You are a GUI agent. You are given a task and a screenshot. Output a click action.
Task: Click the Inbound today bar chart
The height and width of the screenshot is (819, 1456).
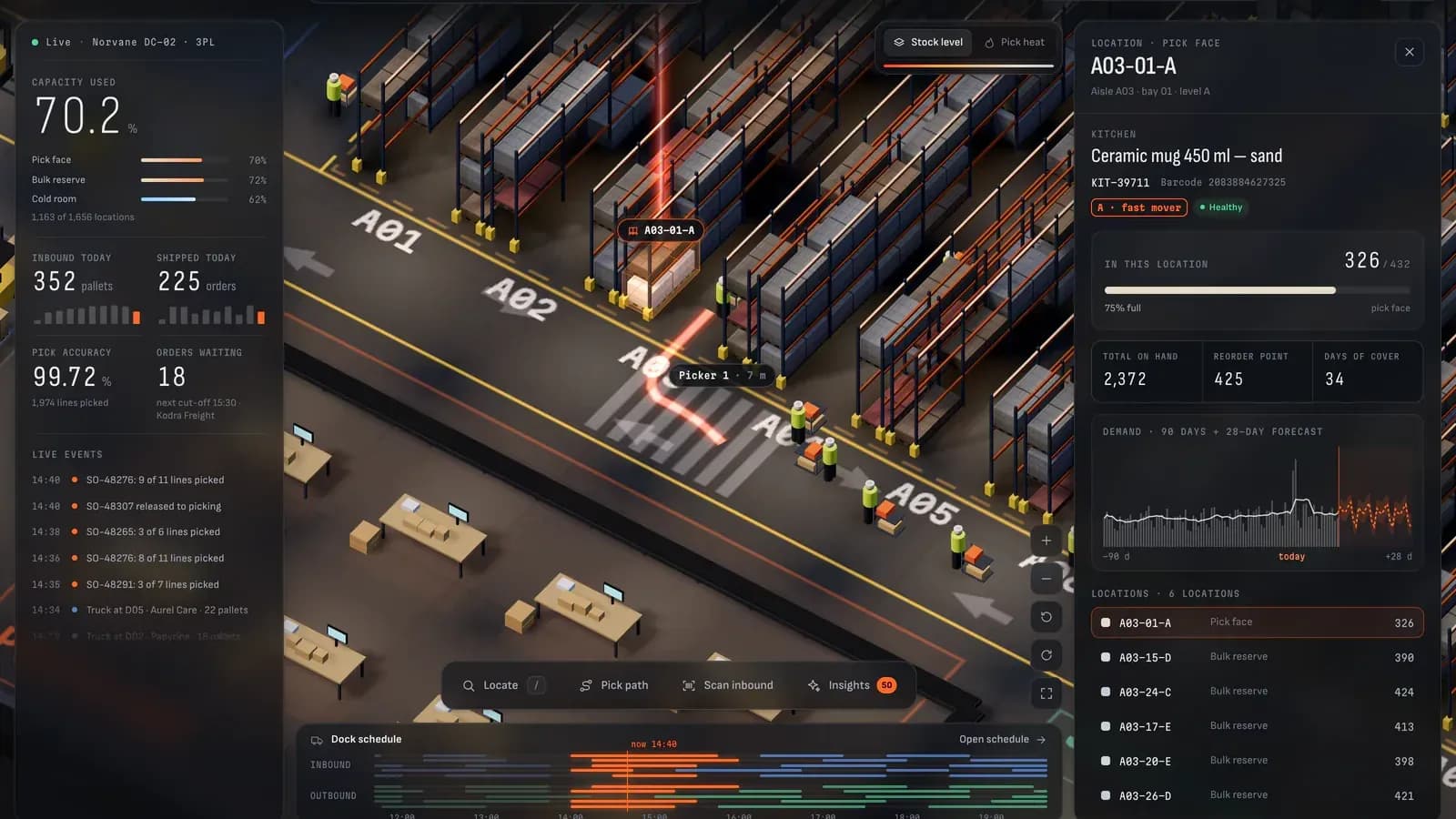point(87,315)
